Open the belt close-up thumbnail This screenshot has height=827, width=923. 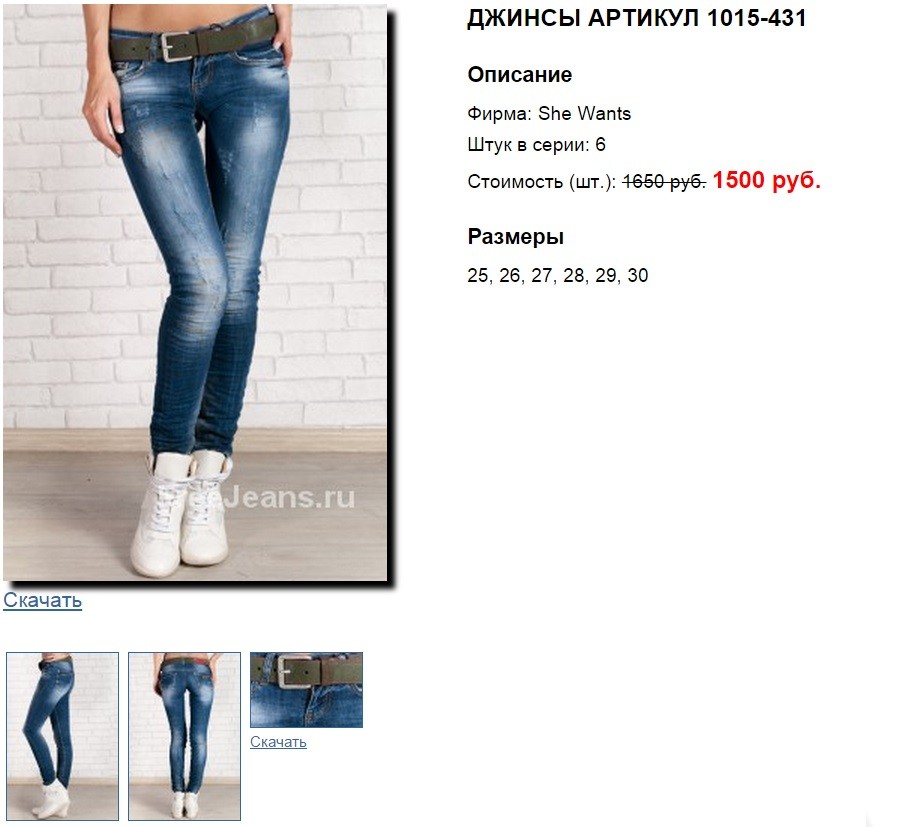click(x=306, y=690)
